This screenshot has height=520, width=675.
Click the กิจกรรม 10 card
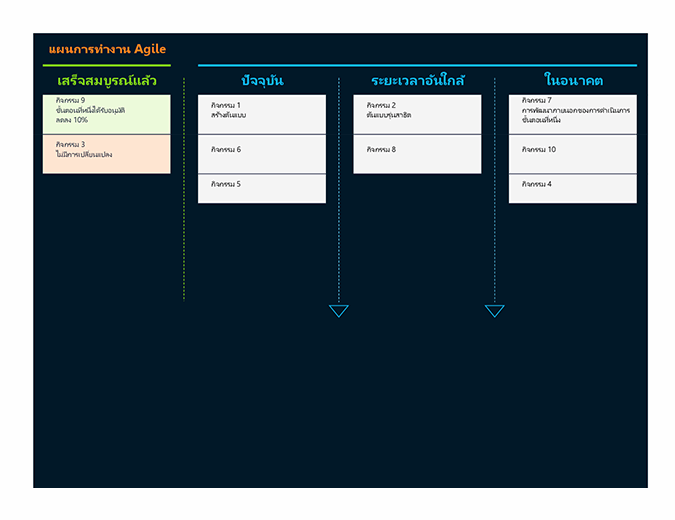[573, 154]
